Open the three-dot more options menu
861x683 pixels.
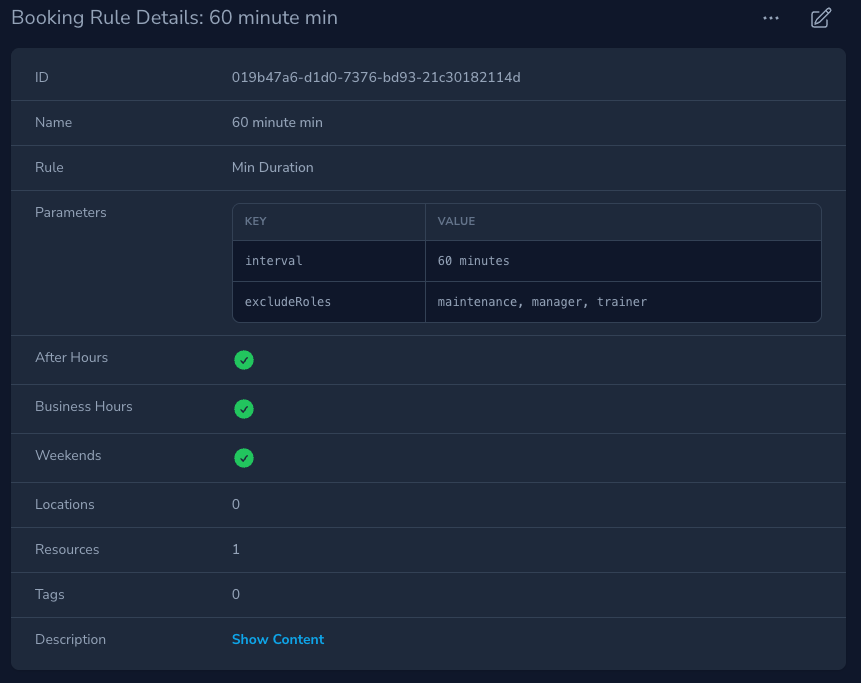(x=770, y=18)
